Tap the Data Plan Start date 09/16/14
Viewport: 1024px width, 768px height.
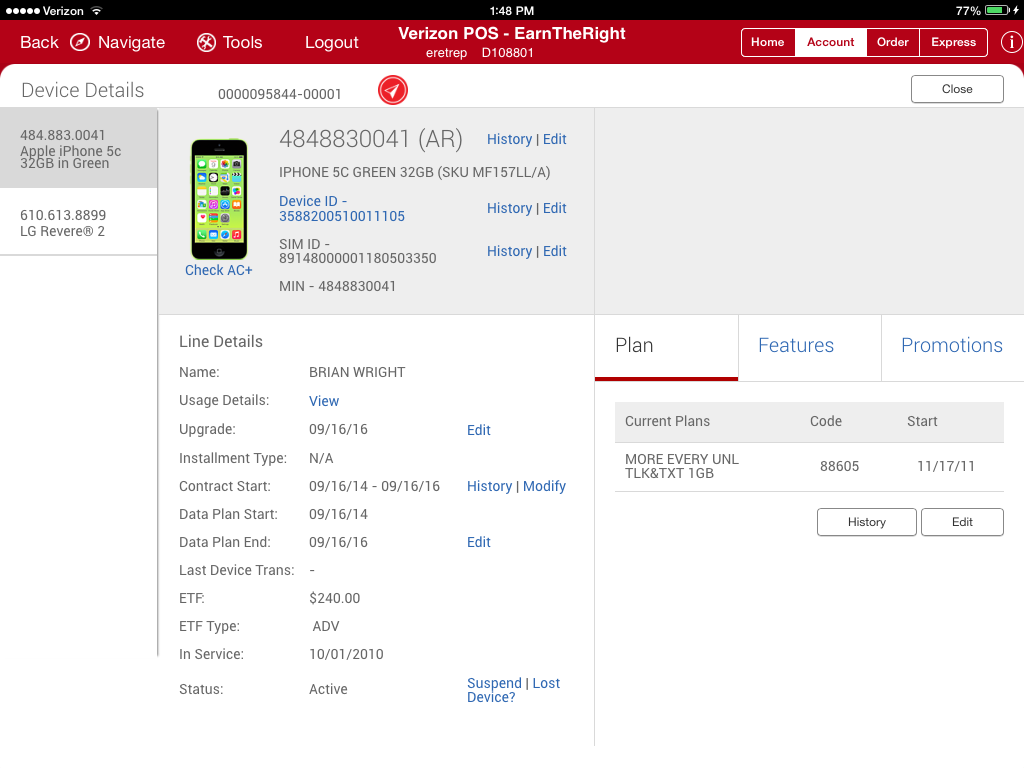point(338,515)
